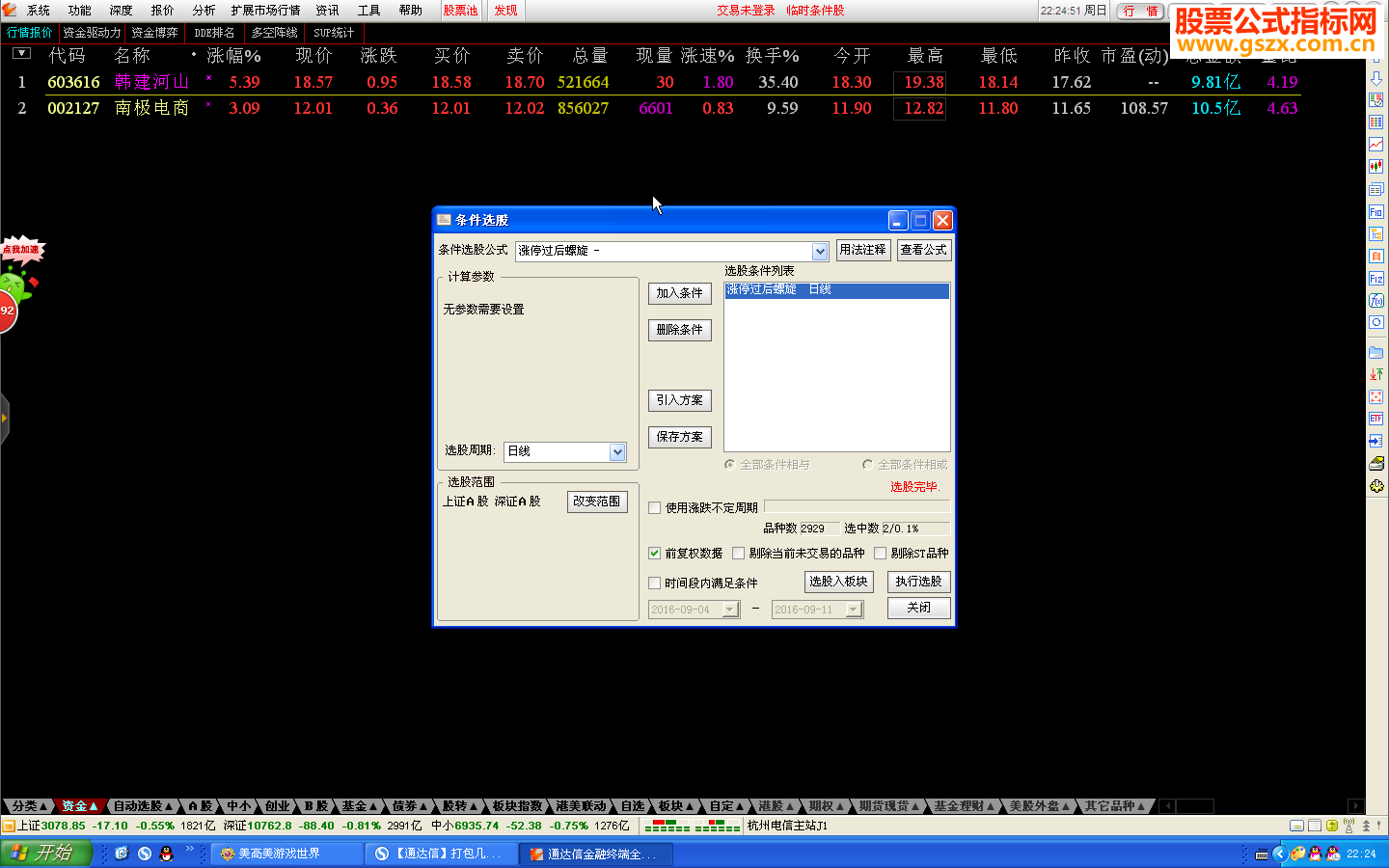
Task: Click the report with checkmark sidebar icon
Action: 1376,100
